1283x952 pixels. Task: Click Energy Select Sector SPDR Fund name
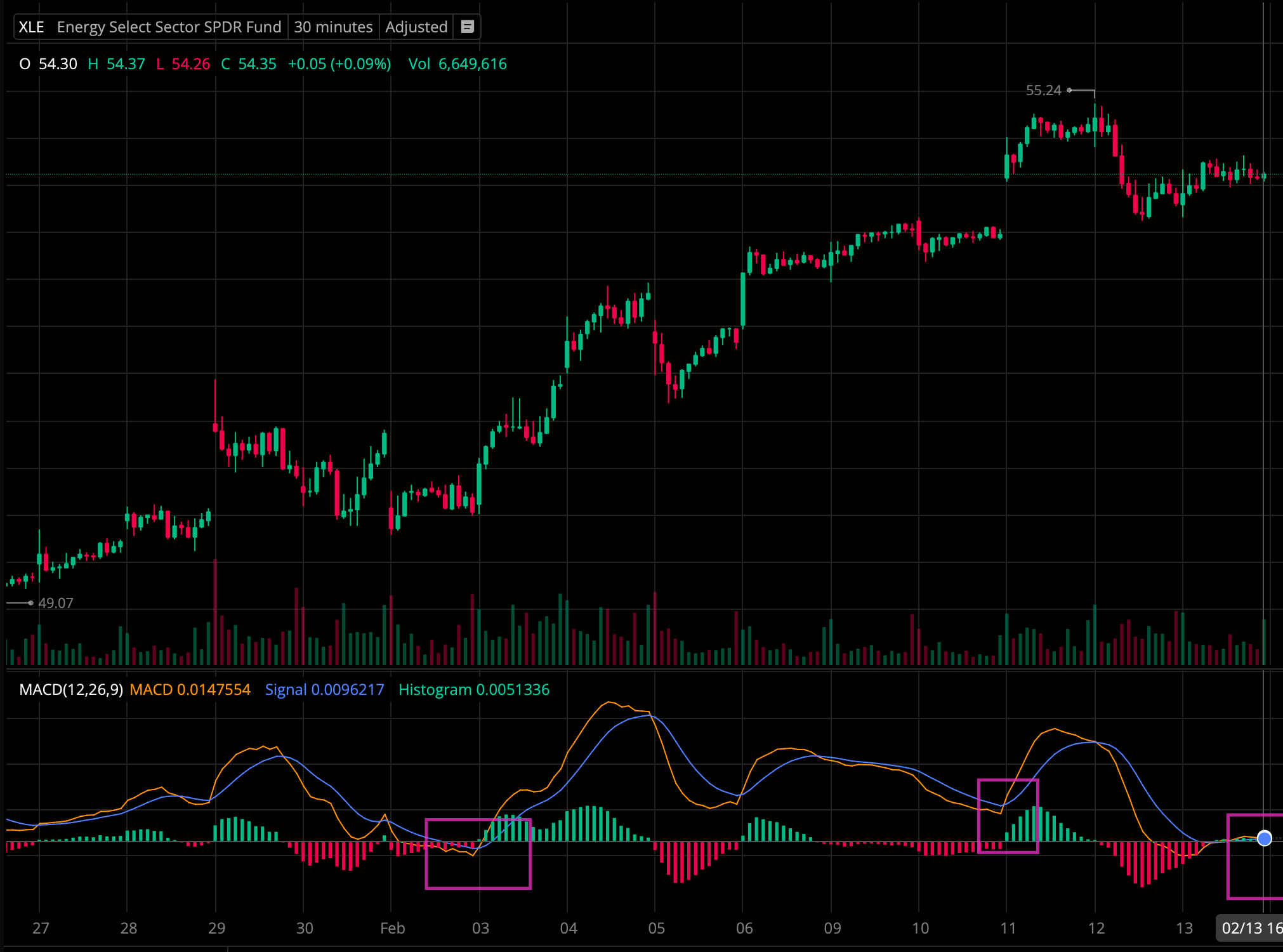click(169, 27)
